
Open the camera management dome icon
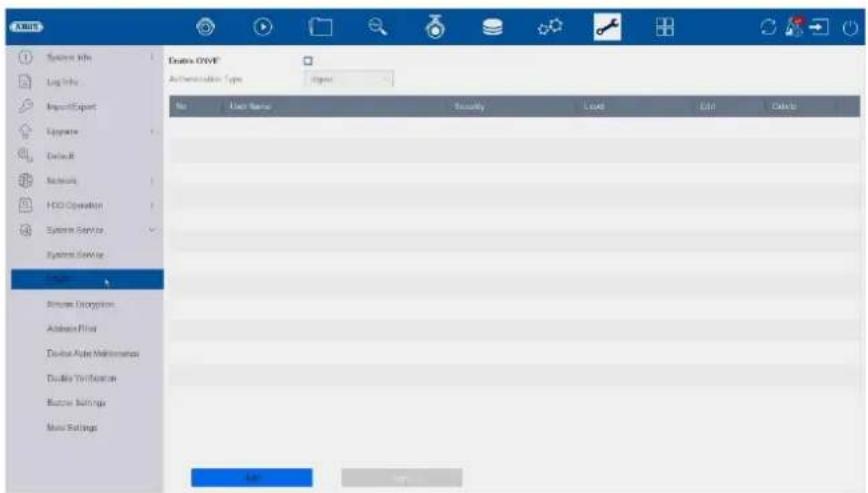[435, 27]
